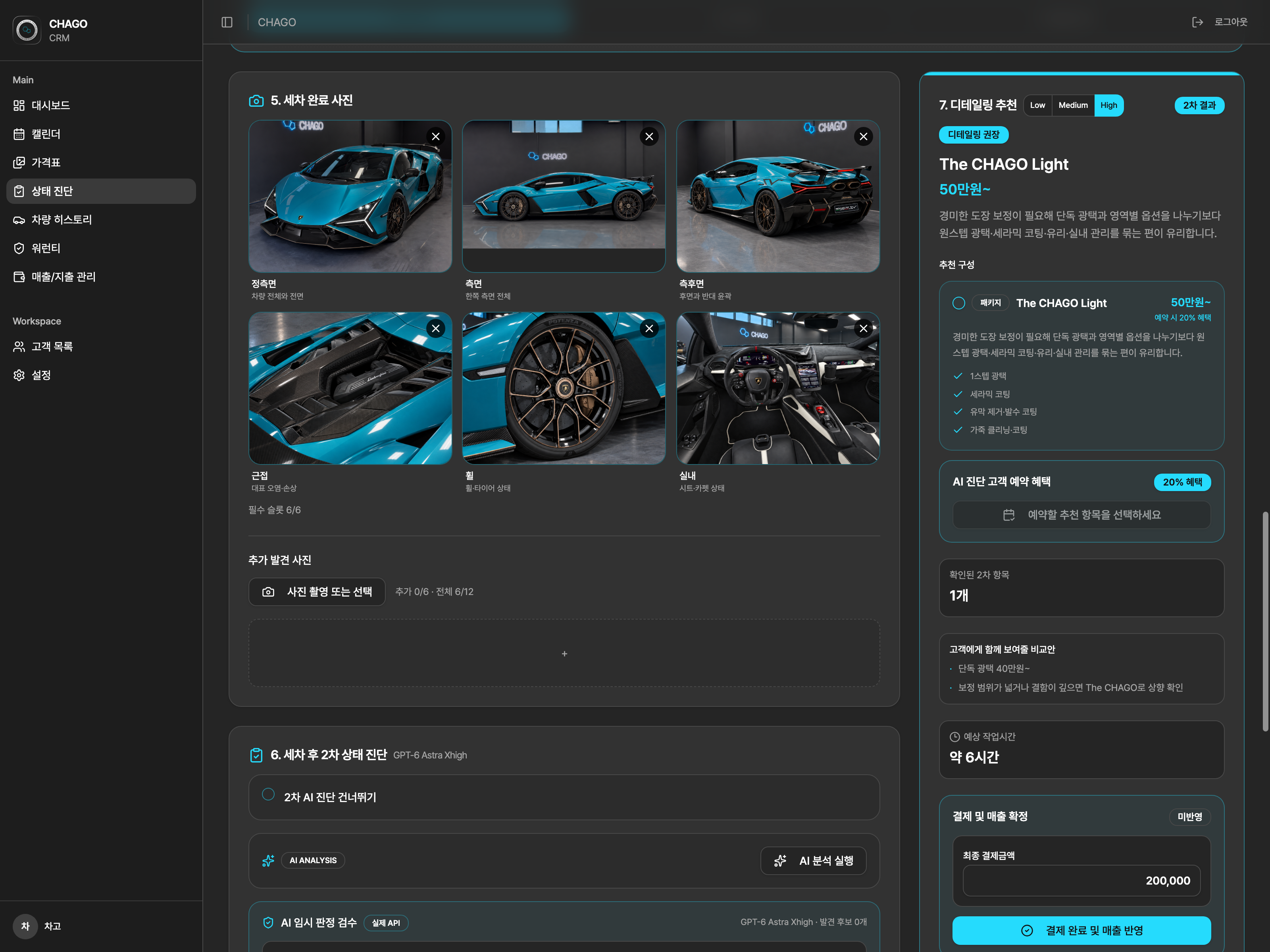Click the logout arrow icon

click(1197, 22)
